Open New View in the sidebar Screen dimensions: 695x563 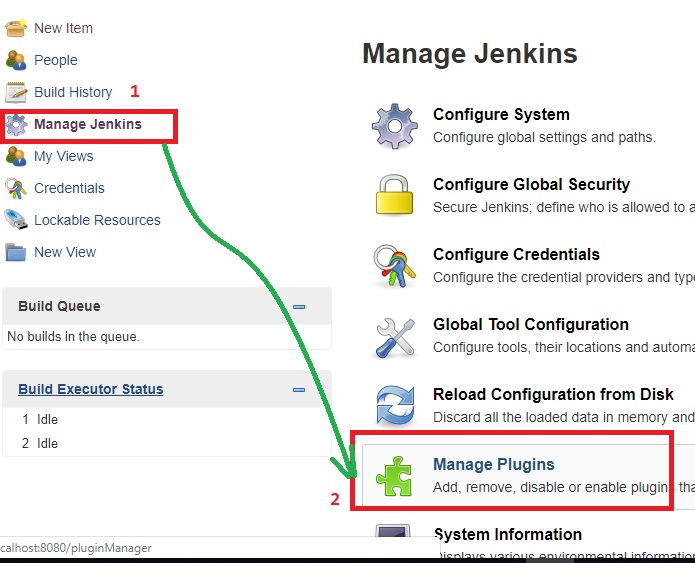coord(65,252)
